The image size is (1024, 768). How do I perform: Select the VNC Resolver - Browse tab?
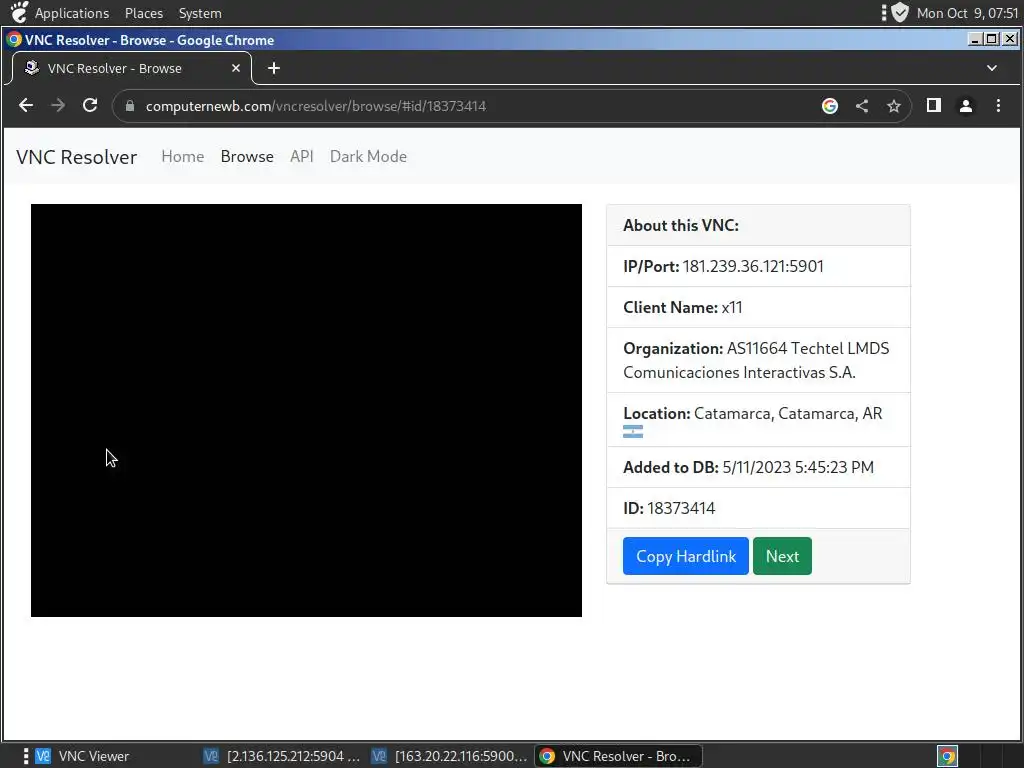tap(131, 68)
